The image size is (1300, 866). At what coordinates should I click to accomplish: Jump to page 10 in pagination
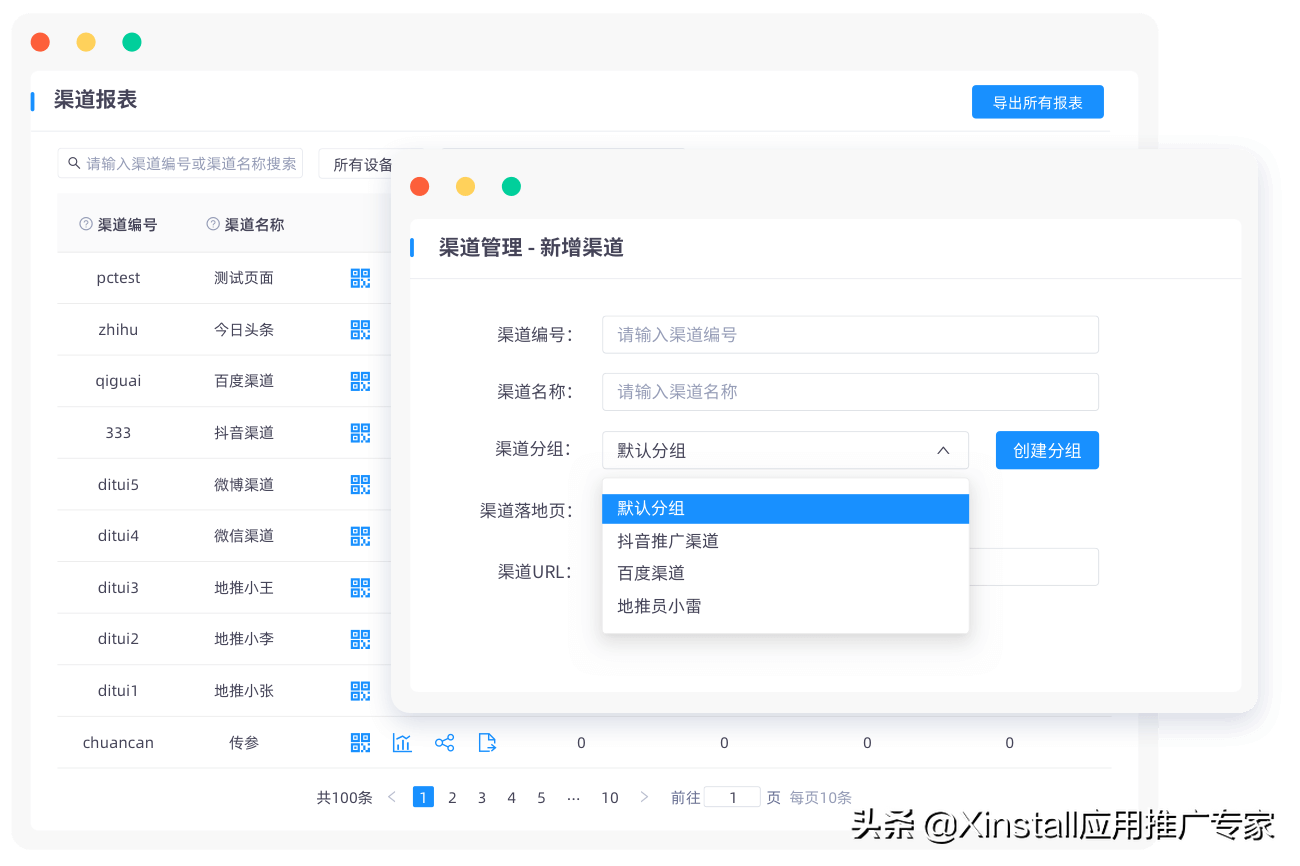(x=610, y=797)
